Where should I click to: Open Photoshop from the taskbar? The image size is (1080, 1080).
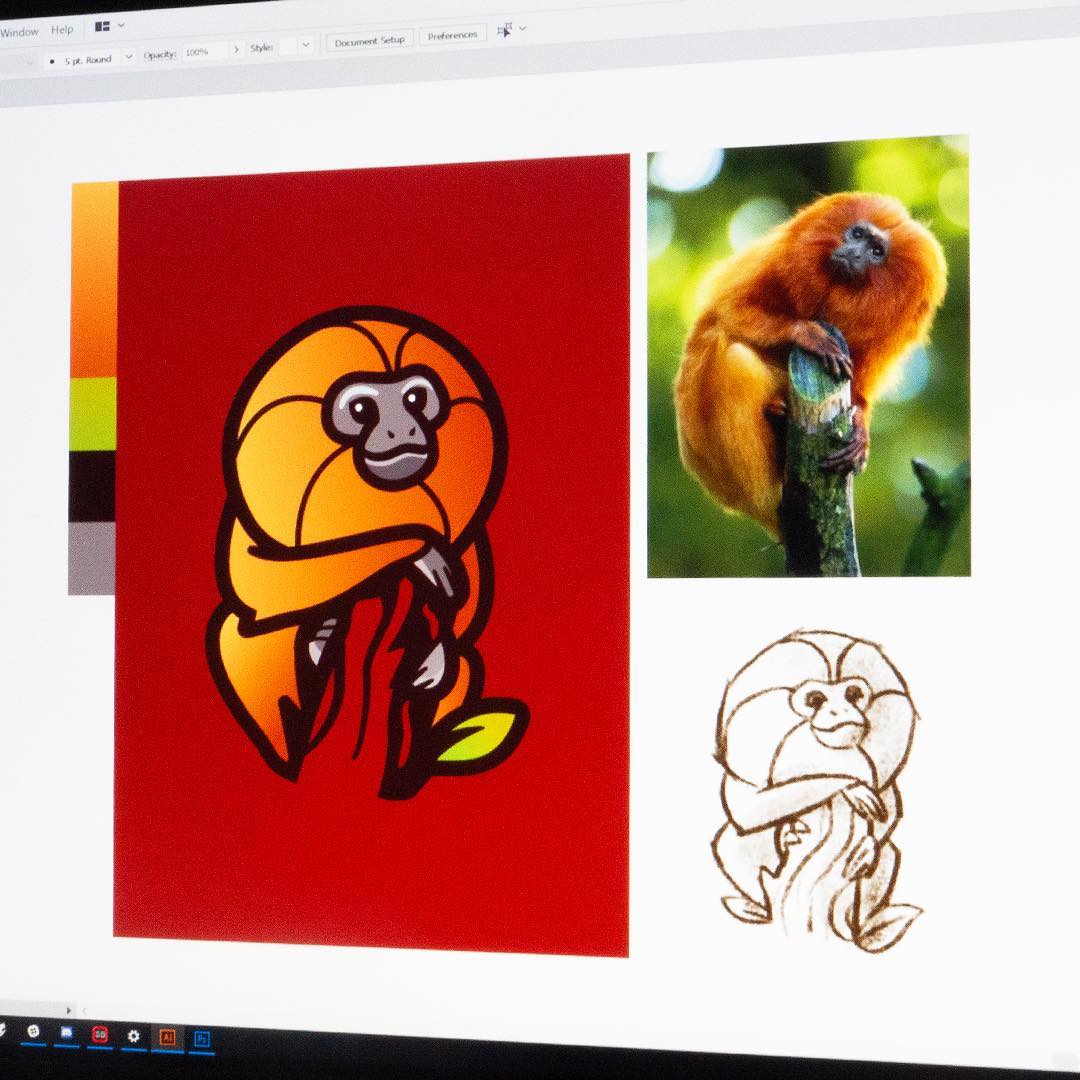pos(202,1039)
